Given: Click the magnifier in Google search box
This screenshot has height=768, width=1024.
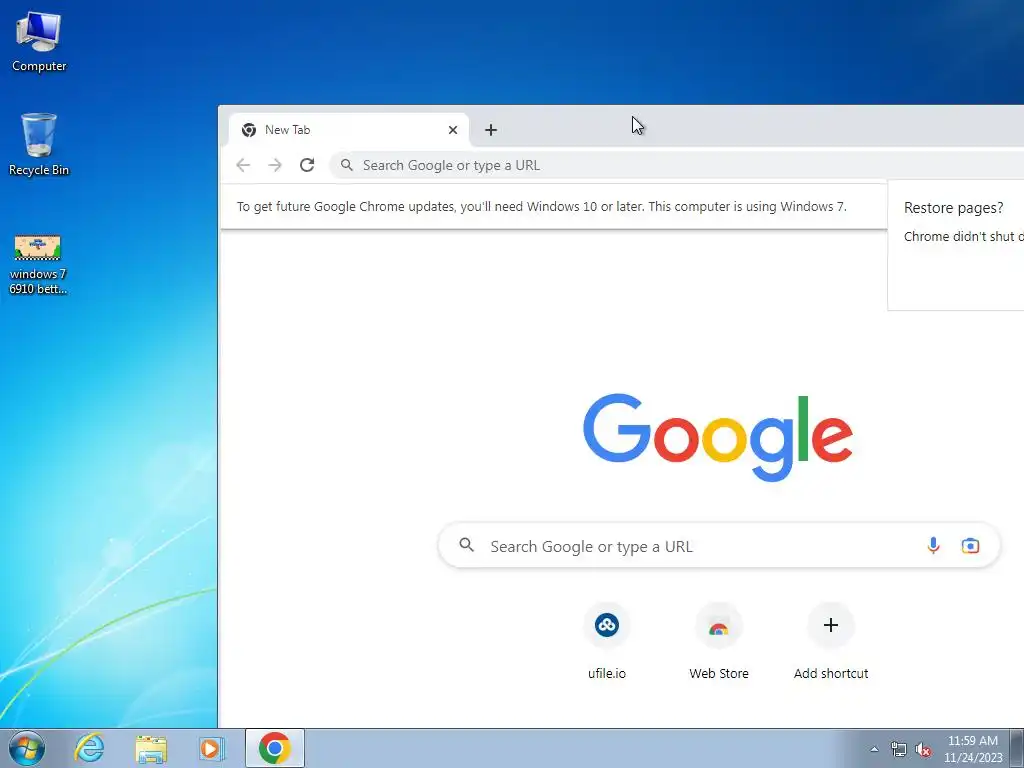Looking at the screenshot, I should click(466, 545).
